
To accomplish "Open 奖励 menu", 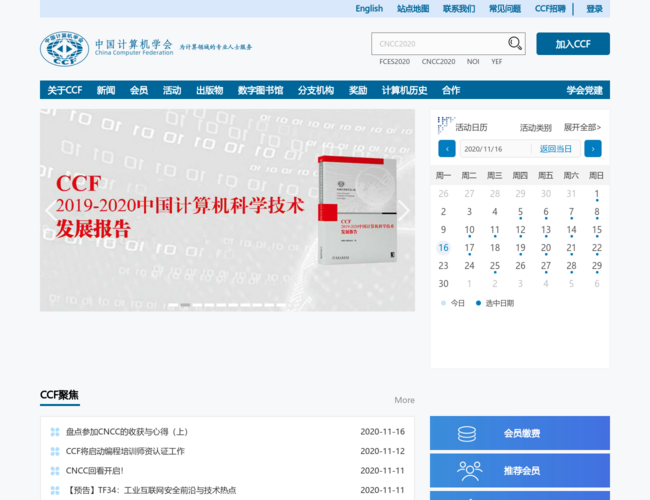I will [358, 90].
